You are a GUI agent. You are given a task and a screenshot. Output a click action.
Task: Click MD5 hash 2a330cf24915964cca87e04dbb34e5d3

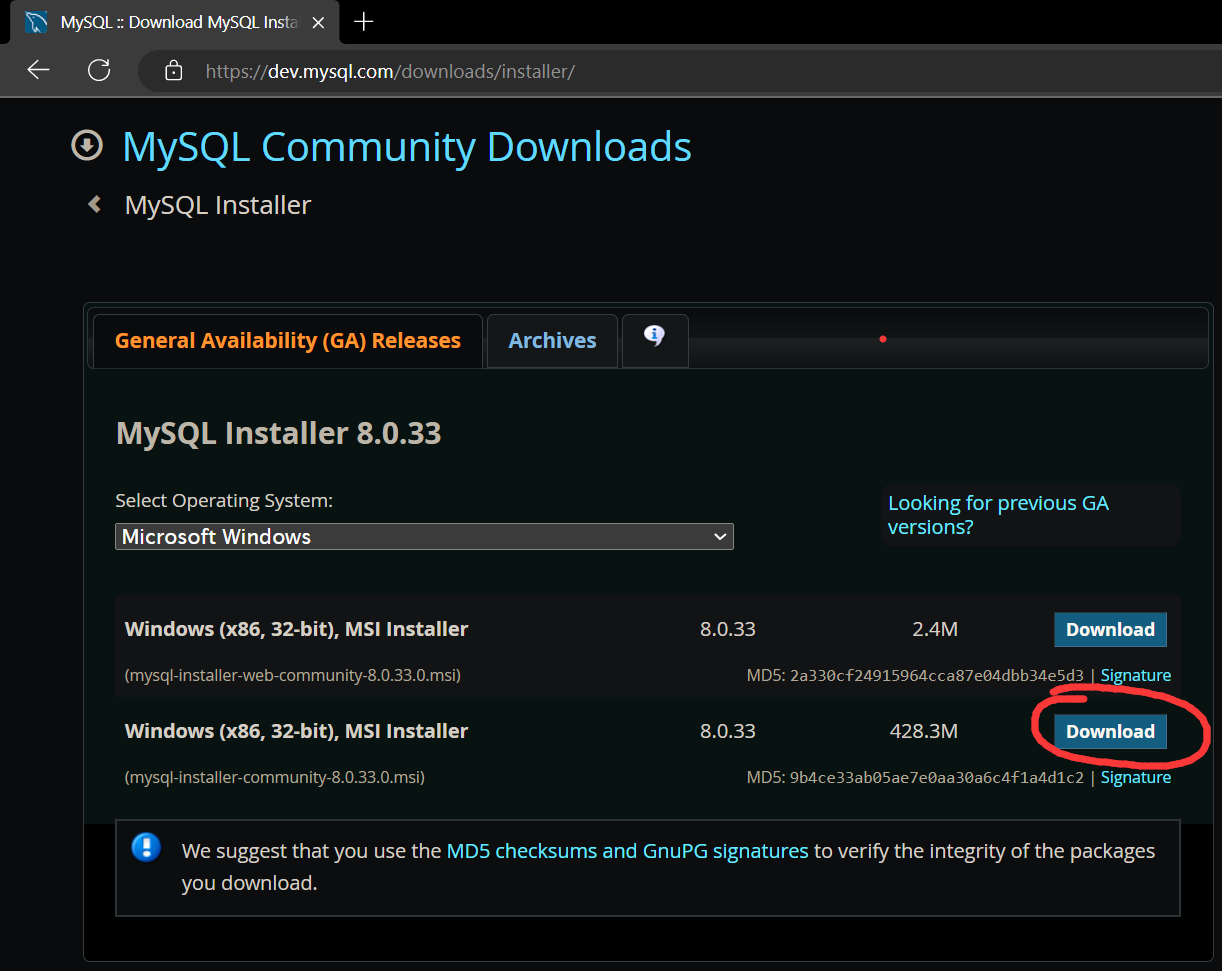(937, 676)
